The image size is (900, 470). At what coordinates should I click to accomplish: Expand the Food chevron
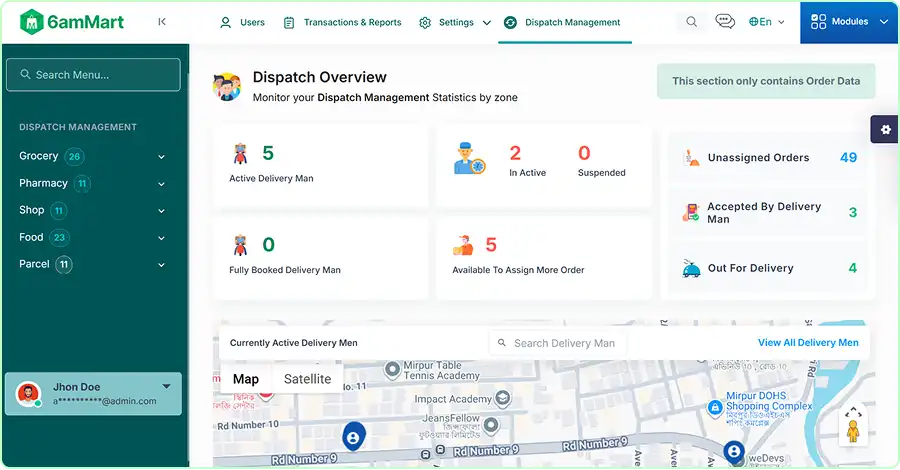pyautogui.click(x=161, y=238)
